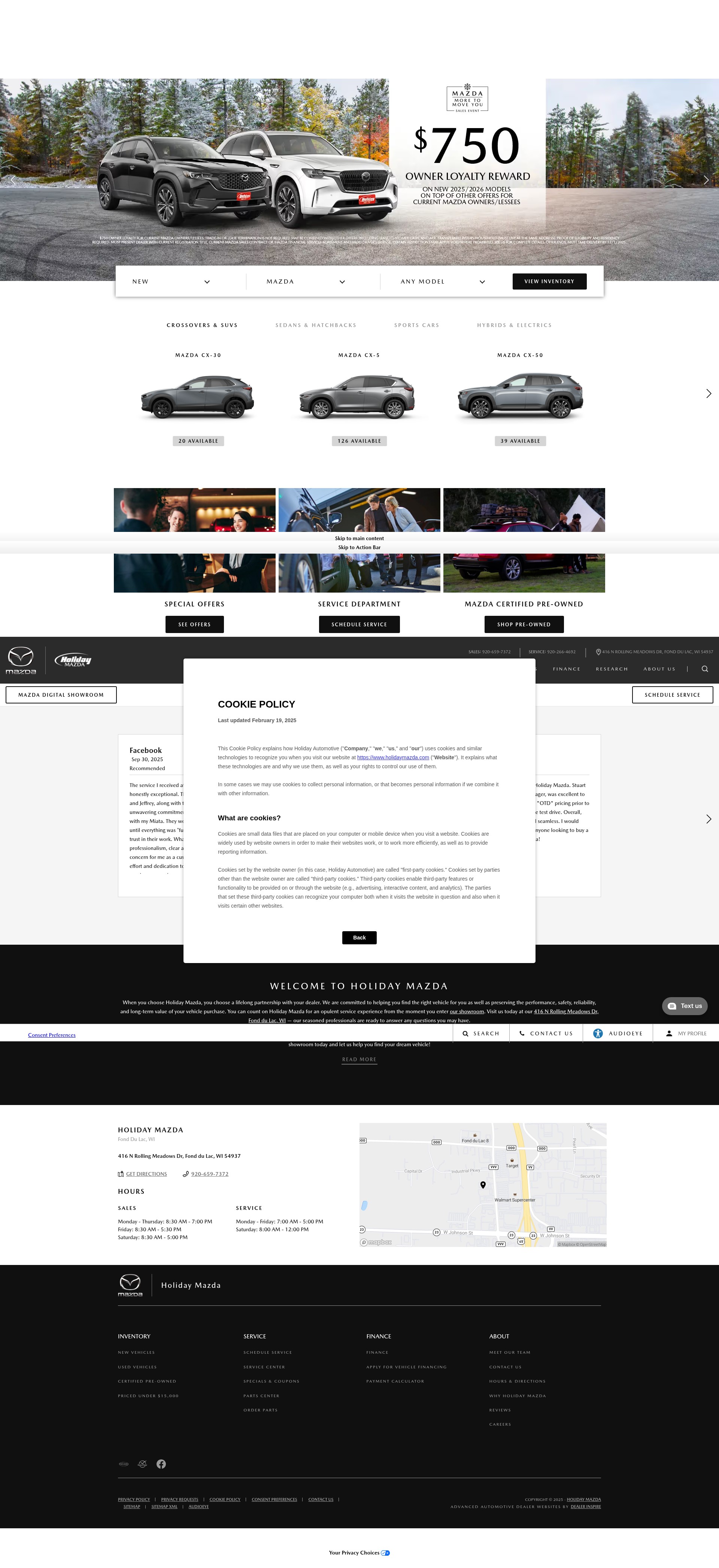Click the Read More link
This screenshot has height=1568, width=719.
(x=359, y=1059)
